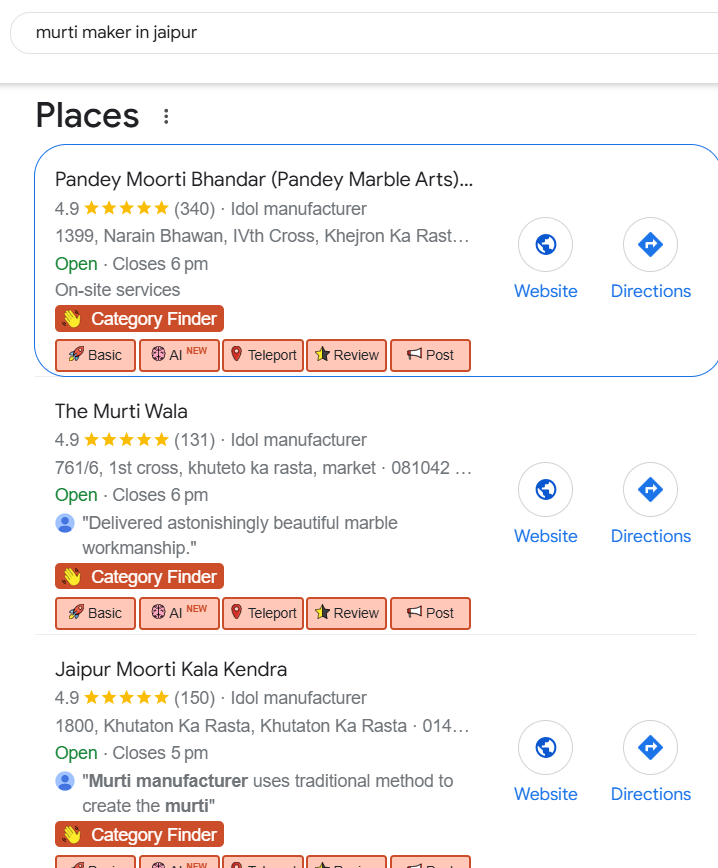Click Category Finder under The Murti Wala
The height and width of the screenshot is (868, 718).
tap(140, 577)
